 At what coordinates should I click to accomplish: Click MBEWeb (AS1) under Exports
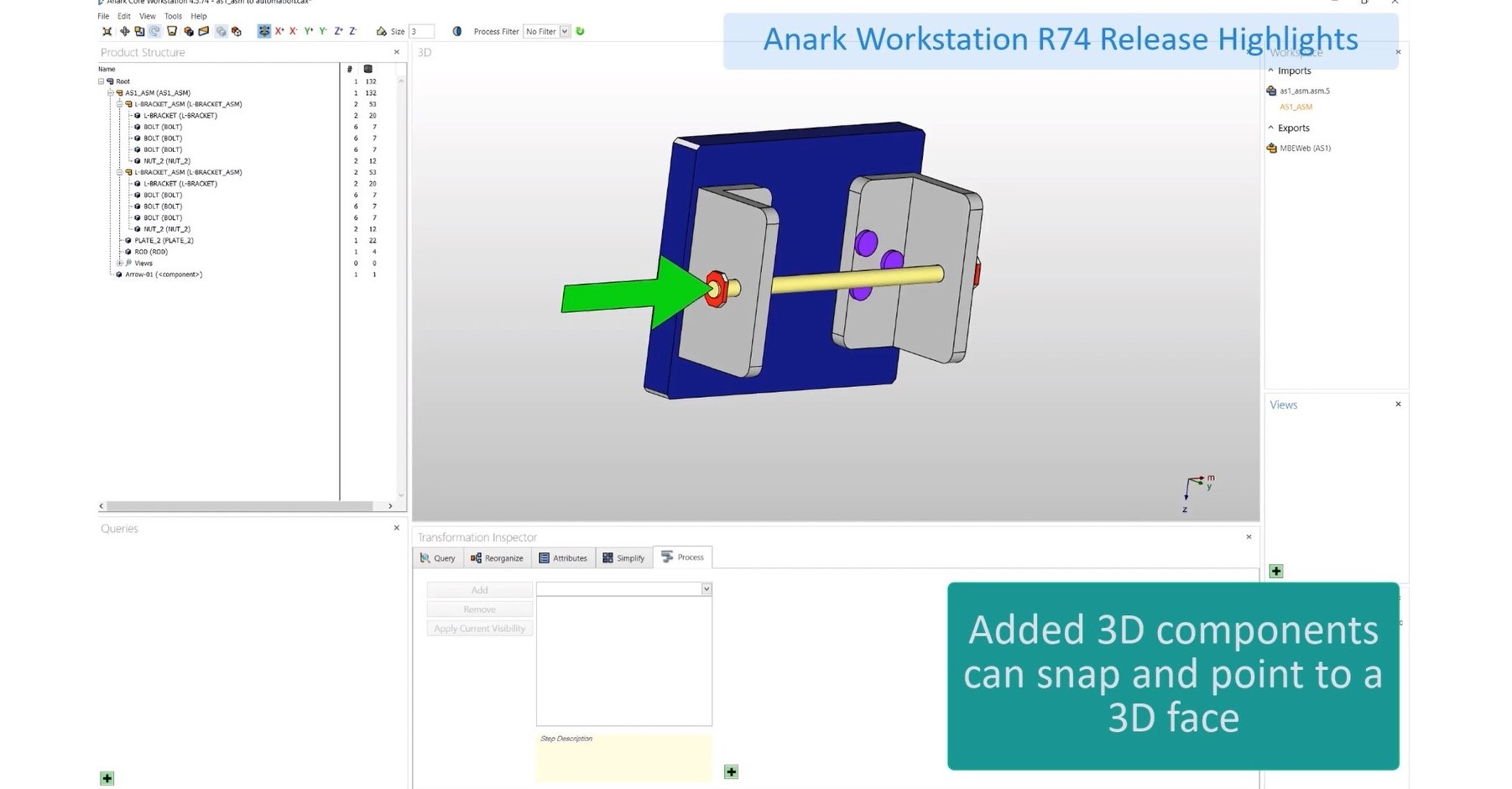(1305, 148)
